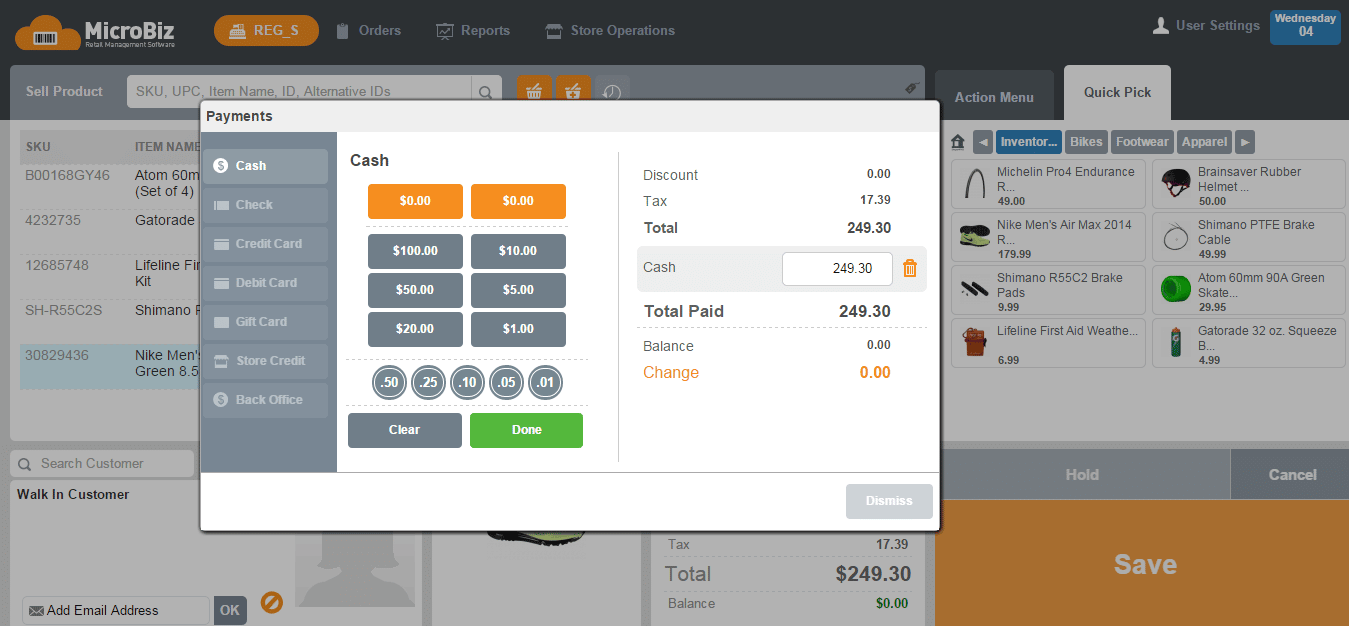Screen dimensions: 1349x626
Task: Pick the Nike Men's Air Max 2014 thumbnail
Action: click(975, 237)
